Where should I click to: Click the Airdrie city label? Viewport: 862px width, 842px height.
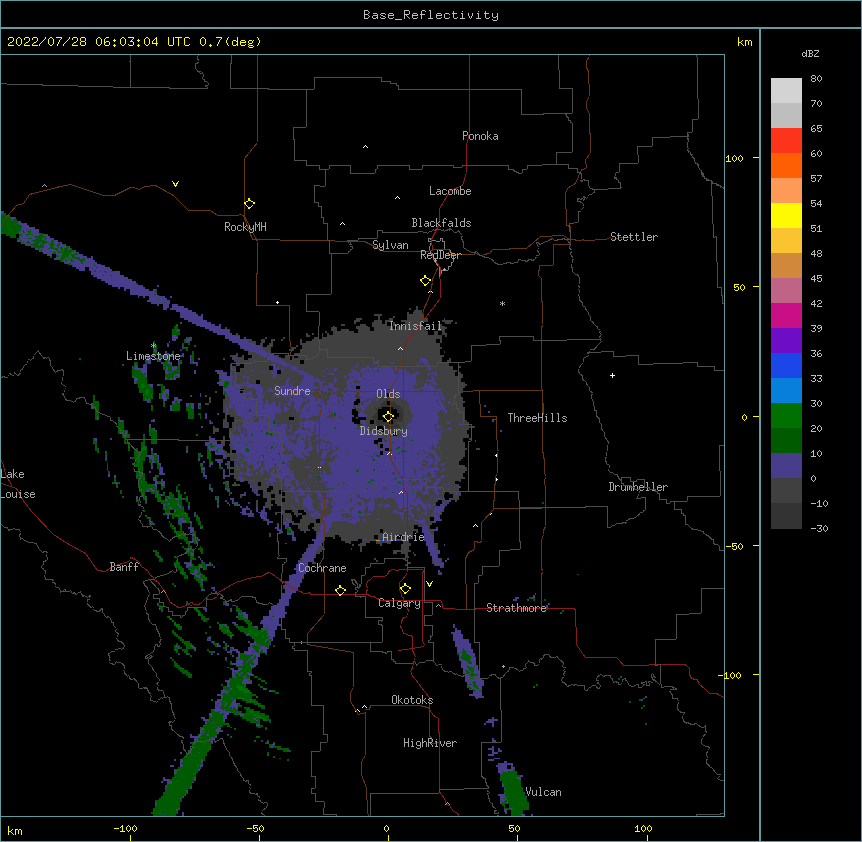click(x=404, y=537)
